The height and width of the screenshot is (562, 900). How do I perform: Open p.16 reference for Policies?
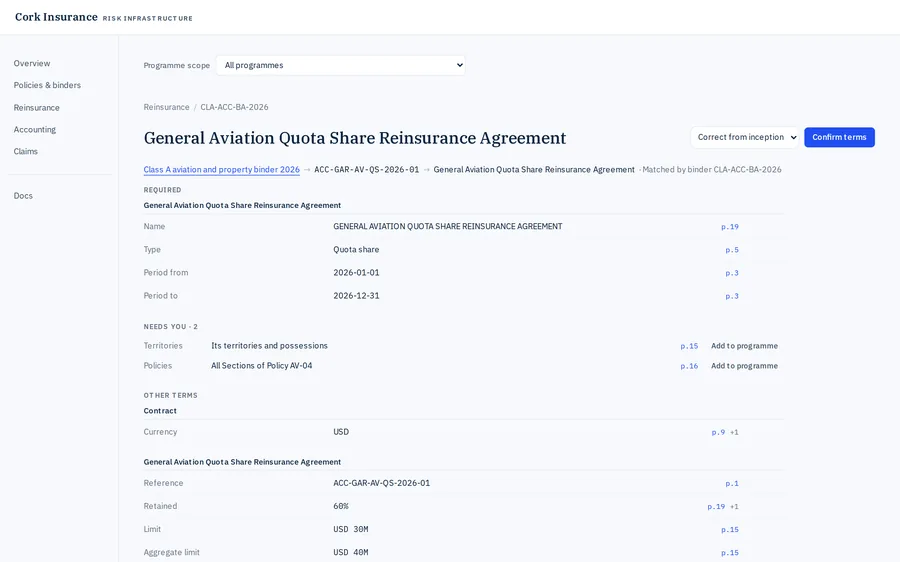[x=689, y=366]
